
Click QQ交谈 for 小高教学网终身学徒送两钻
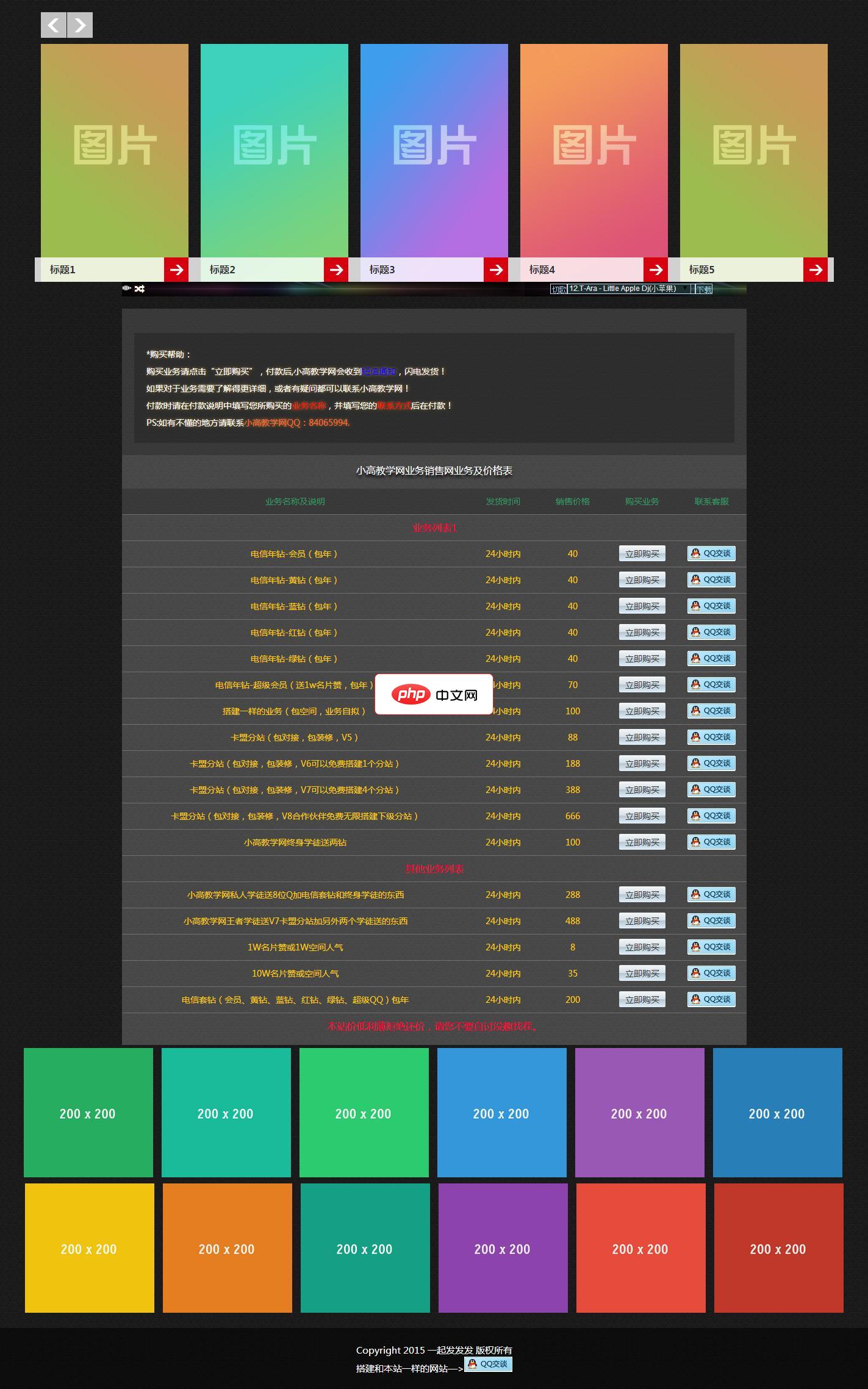point(711,842)
